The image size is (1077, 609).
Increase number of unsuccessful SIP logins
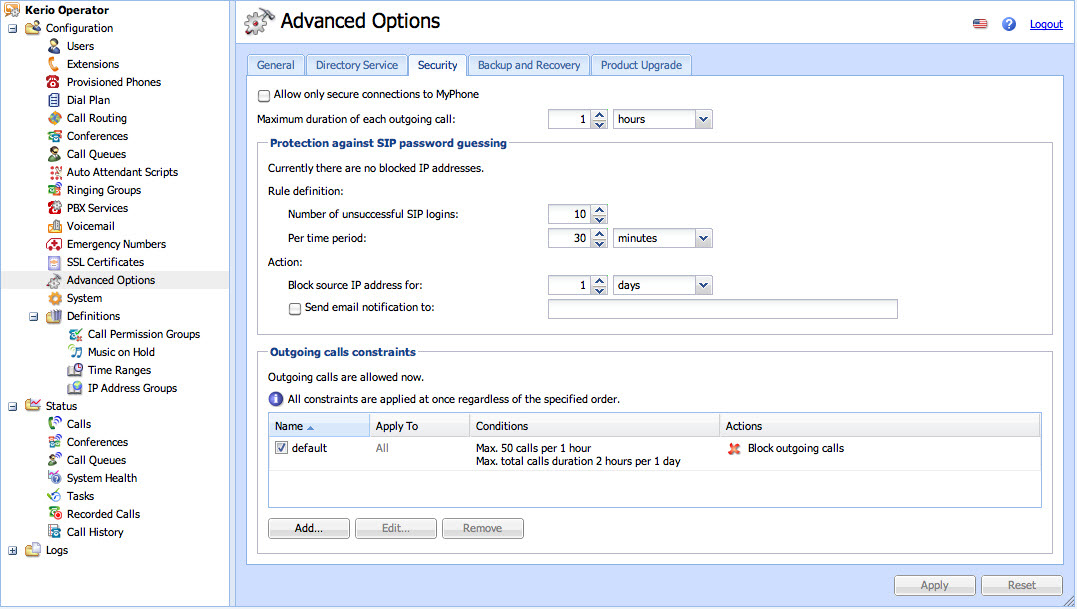click(599, 209)
